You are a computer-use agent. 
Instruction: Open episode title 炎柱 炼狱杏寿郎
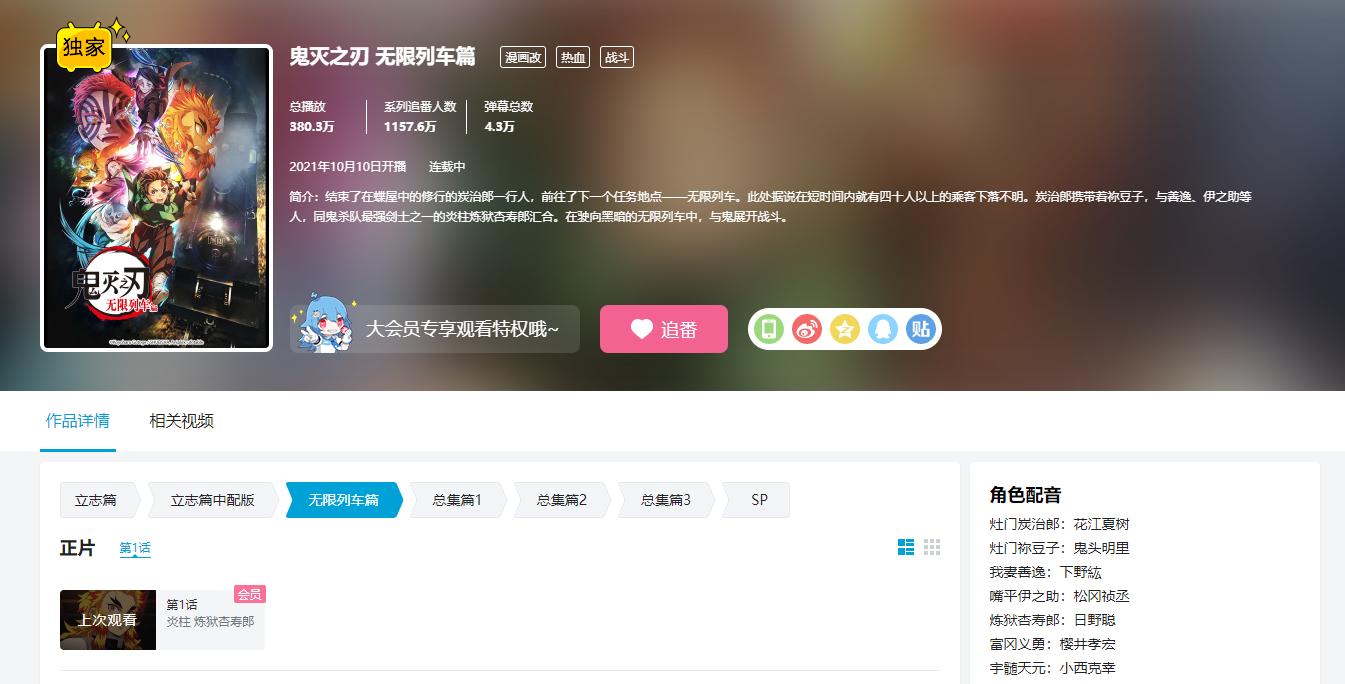(210, 622)
